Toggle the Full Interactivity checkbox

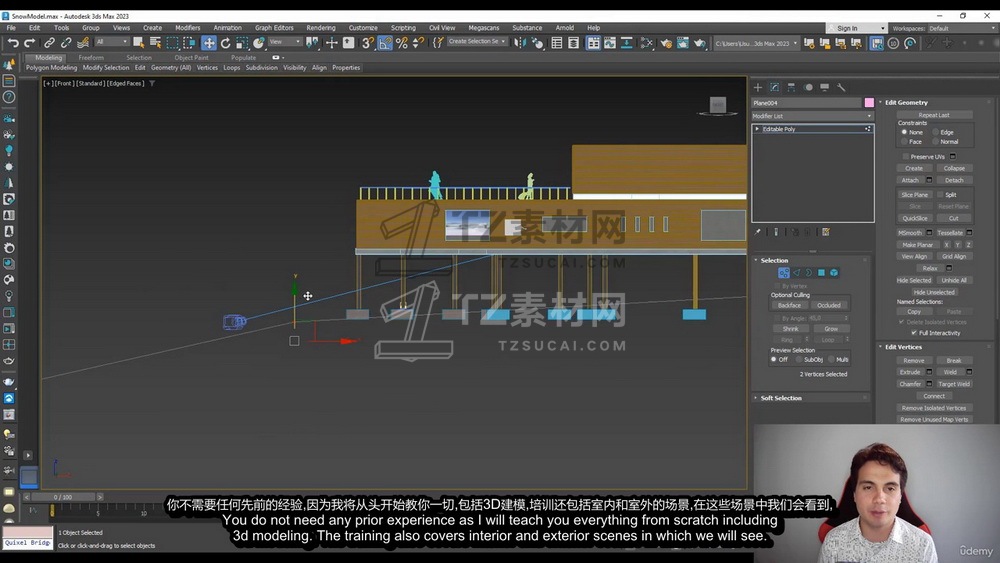(914, 333)
